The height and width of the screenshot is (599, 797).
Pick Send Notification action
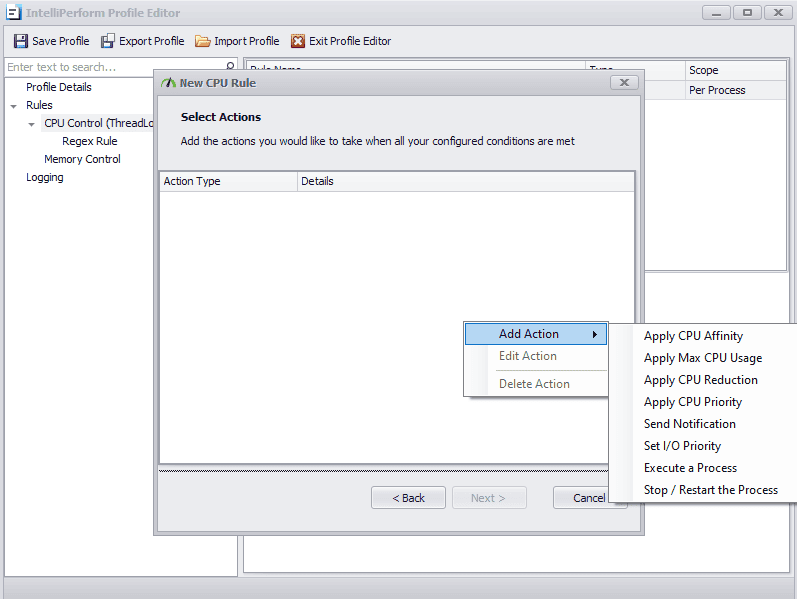[689, 424]
